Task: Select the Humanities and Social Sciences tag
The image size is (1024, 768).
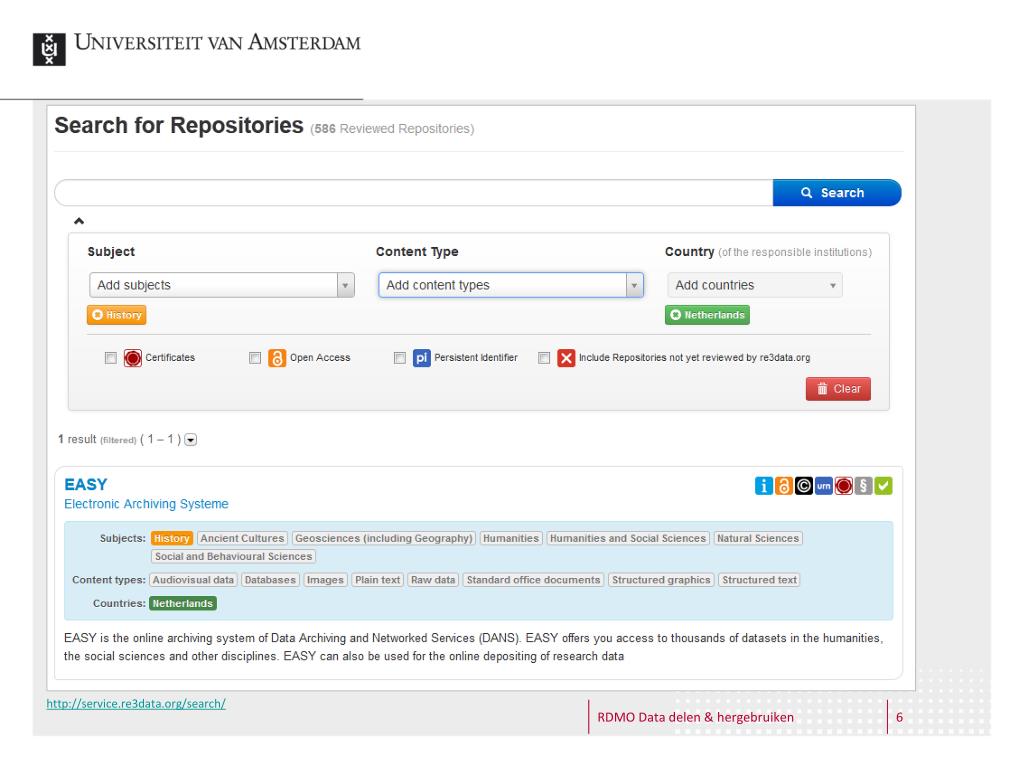Action: point(628,538)
